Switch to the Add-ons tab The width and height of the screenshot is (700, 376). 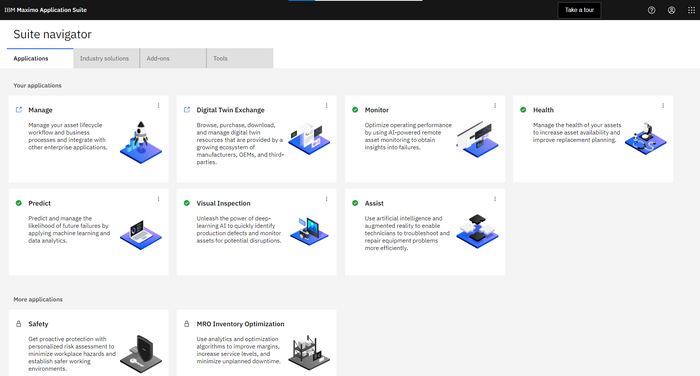(x=173, y=58)
